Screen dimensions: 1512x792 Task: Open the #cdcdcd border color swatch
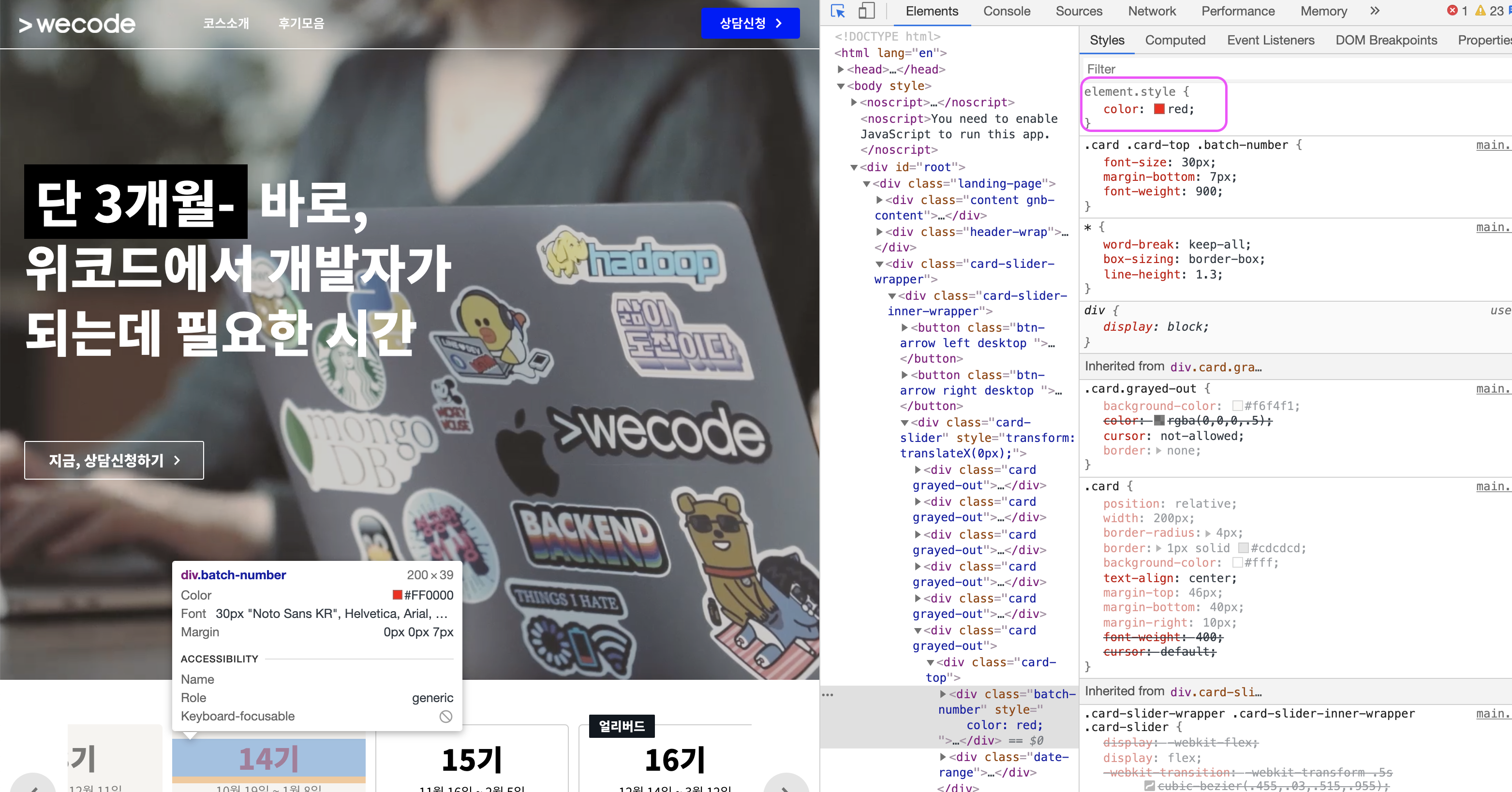[1243, 548]
